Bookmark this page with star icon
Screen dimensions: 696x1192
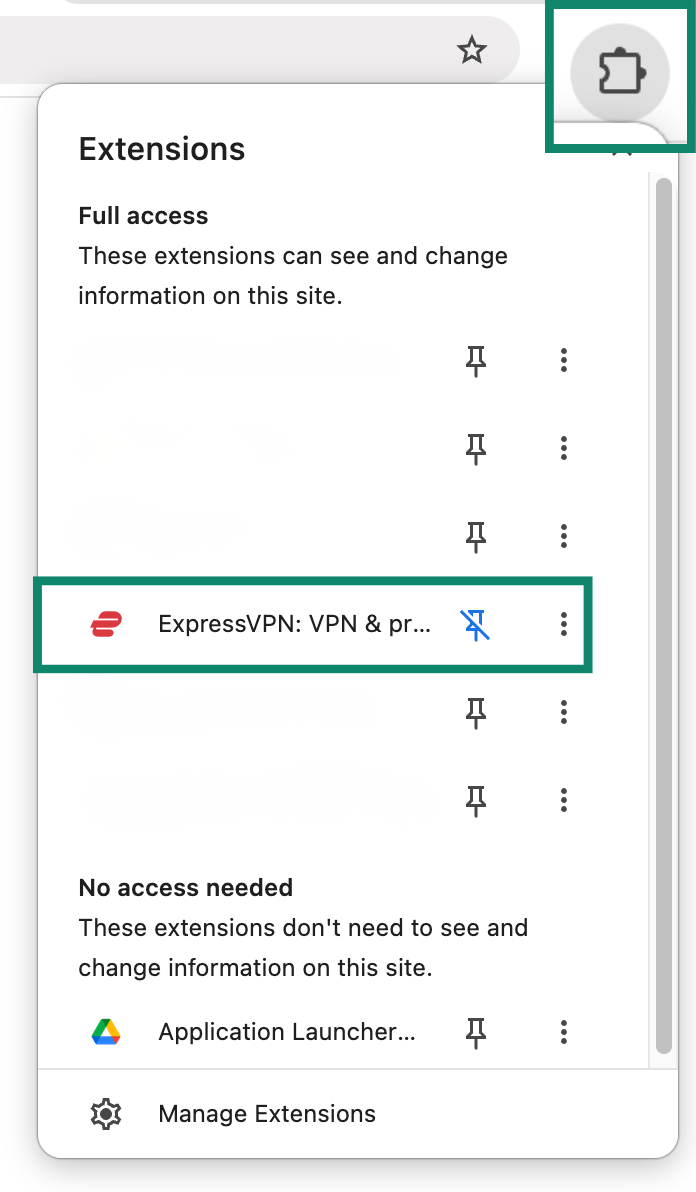tap(472, 51)
